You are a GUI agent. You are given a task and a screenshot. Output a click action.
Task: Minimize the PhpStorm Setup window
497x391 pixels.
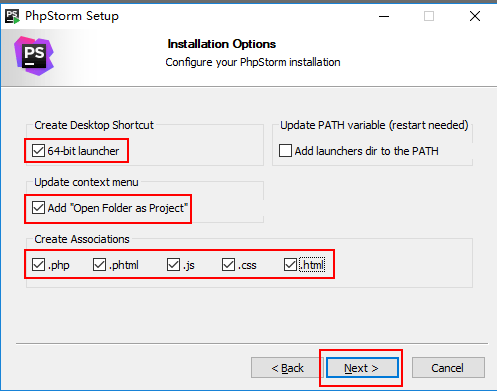[x=384, y=16]
